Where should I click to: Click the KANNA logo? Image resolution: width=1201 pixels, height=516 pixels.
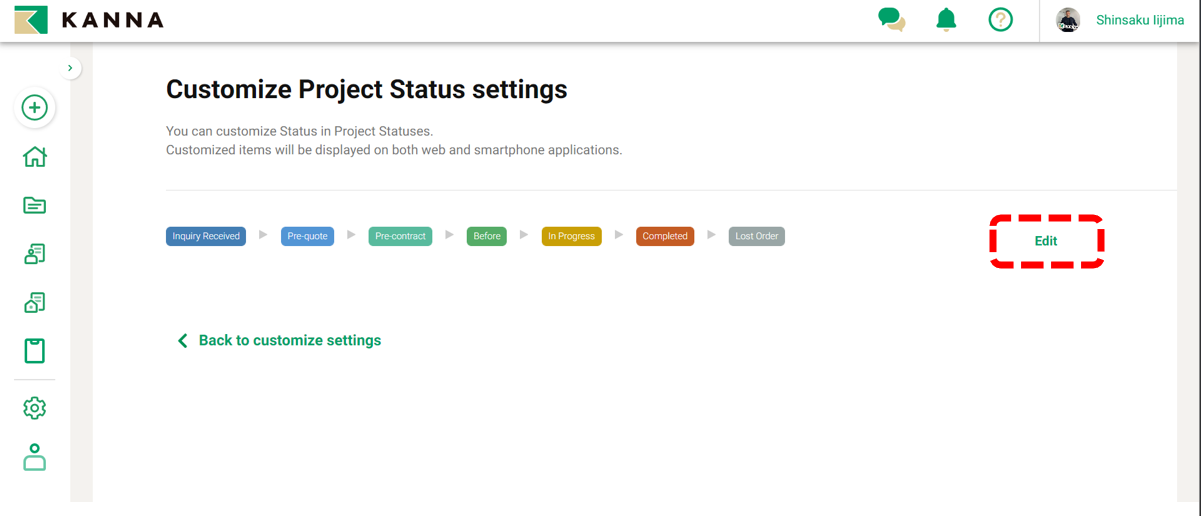(x=89, y=20)
